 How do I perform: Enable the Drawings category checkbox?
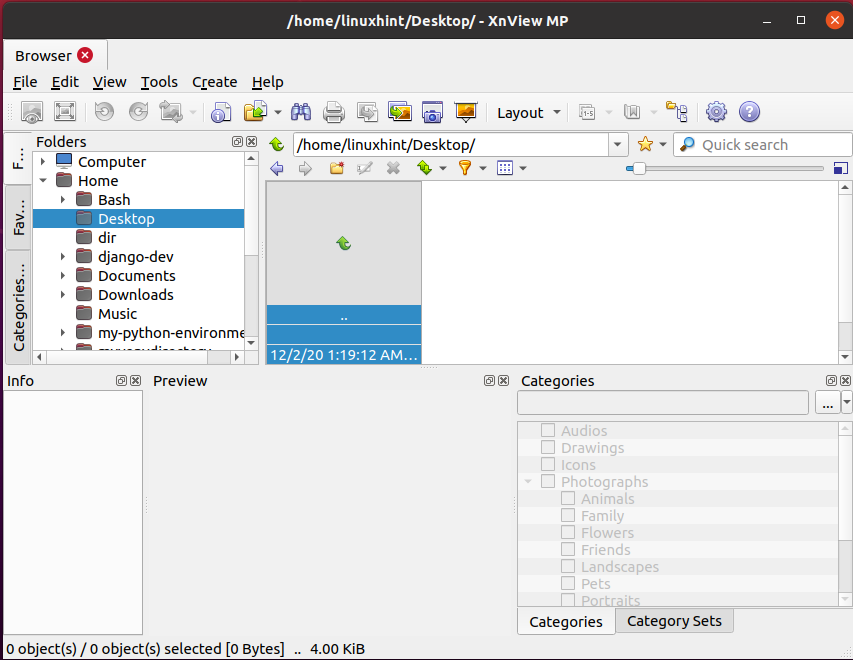548,448
